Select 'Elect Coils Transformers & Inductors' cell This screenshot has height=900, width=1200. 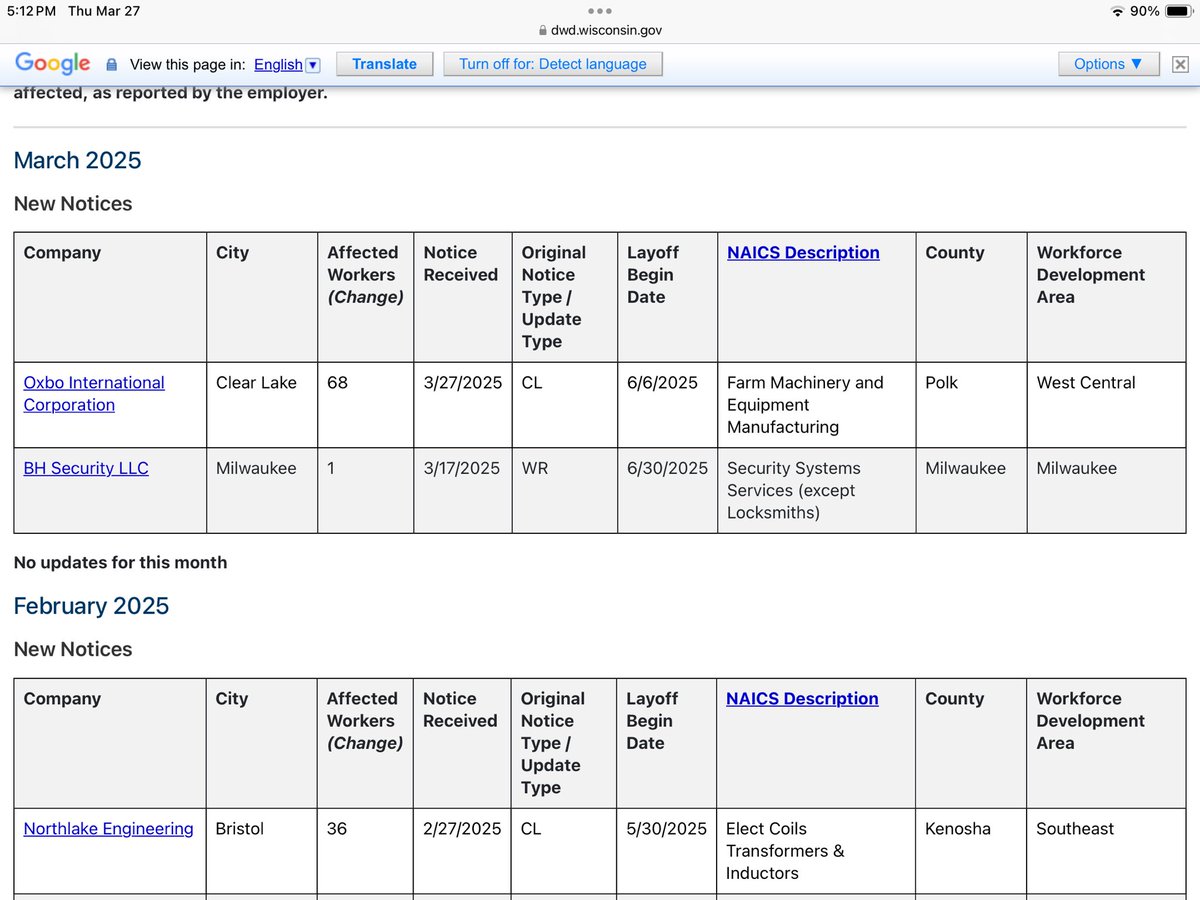tap(816, 850)
